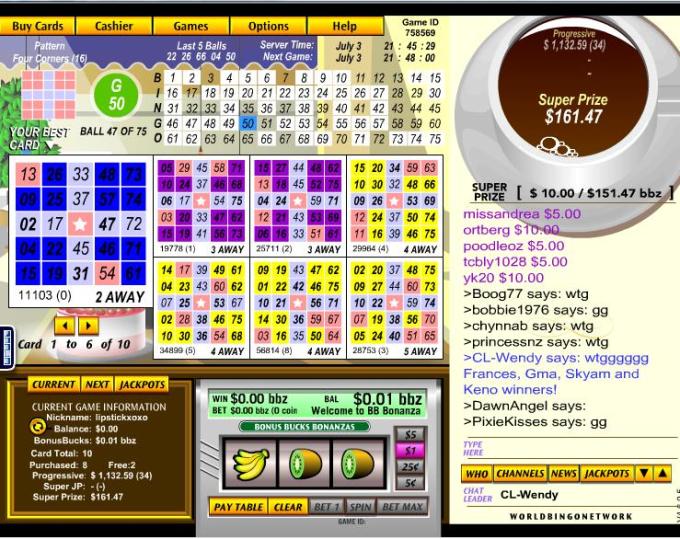680x539 pixels.
Task: Click the refresh balance icon
Action: pos(38,426)
